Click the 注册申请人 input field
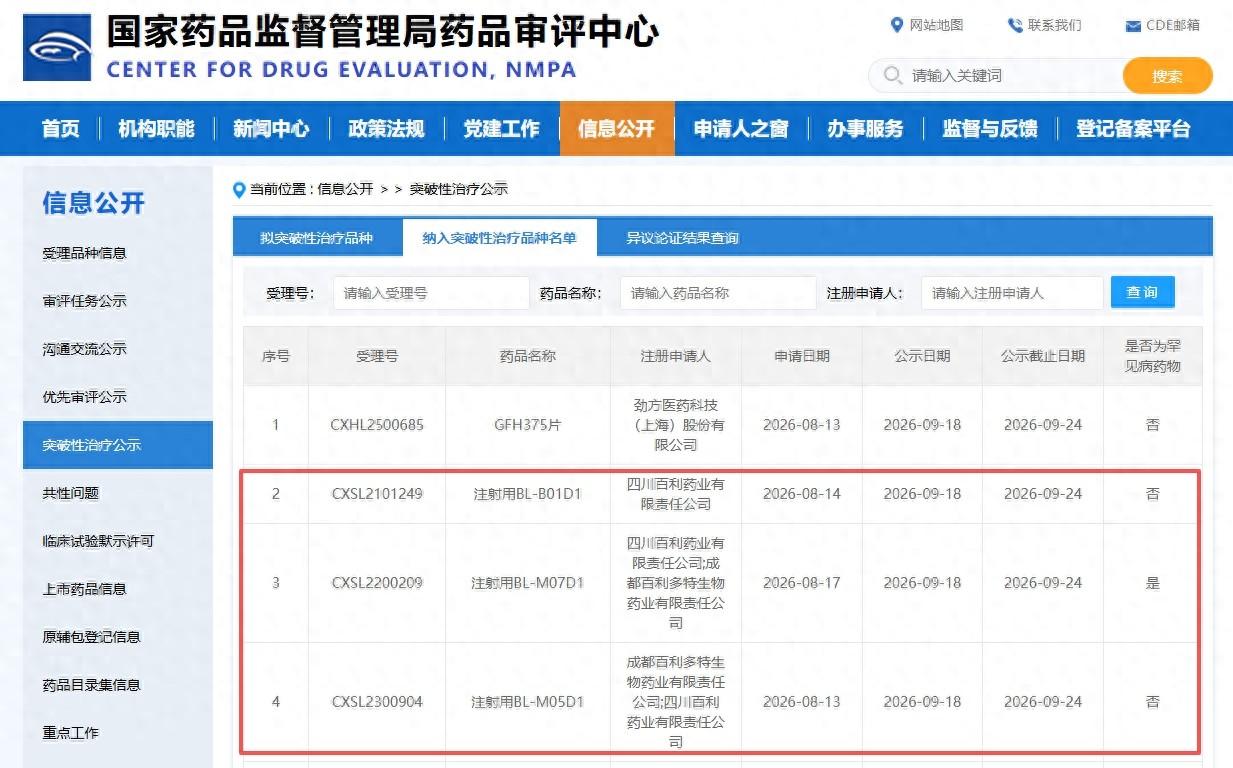This screenshot has height=768, width=1233. click(x=1012, y=293)
